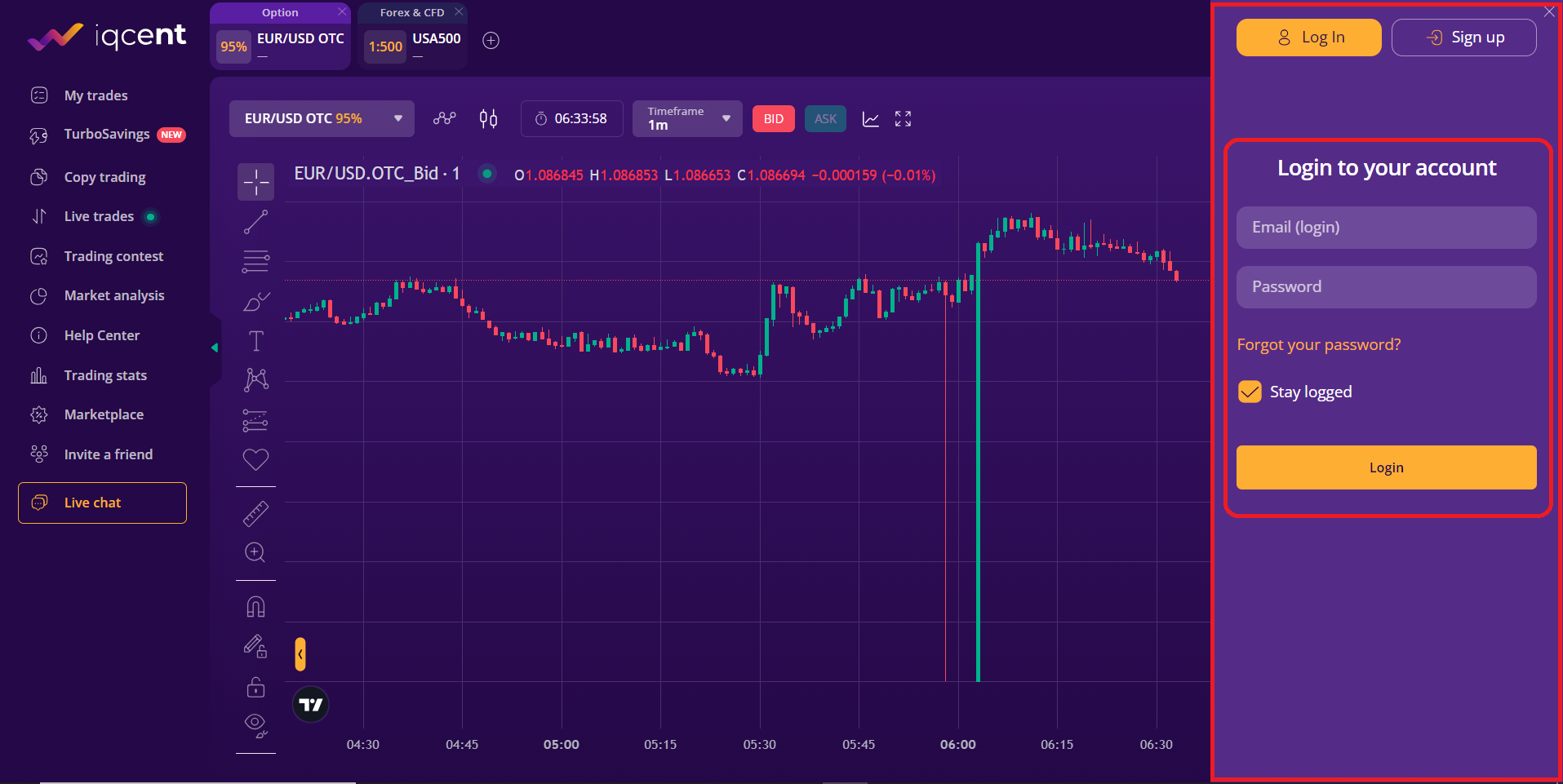The width and height of the screenshot is (1563, 784).
Task: Select the text annotation tool
Action: click(255, 341)
